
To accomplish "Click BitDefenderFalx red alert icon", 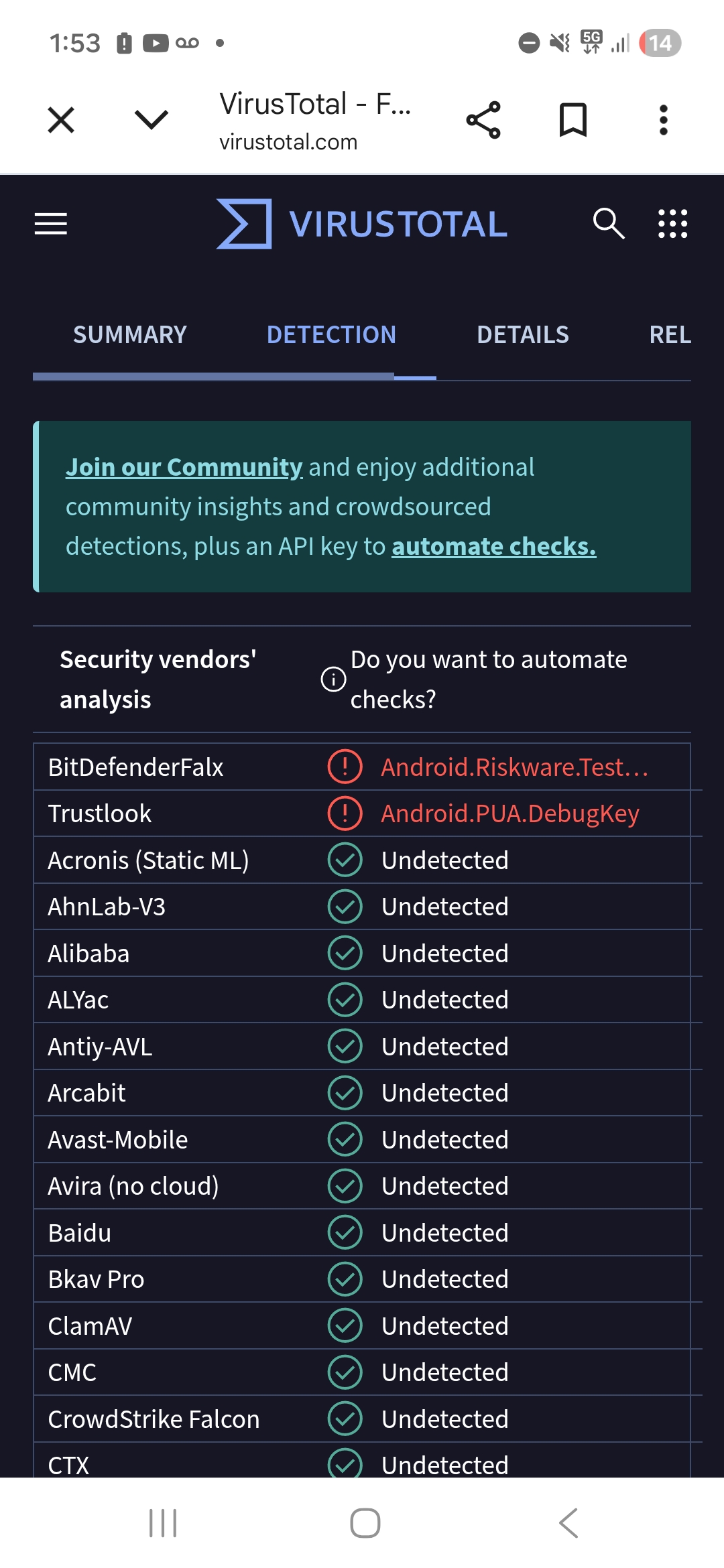I will (345, 767).
